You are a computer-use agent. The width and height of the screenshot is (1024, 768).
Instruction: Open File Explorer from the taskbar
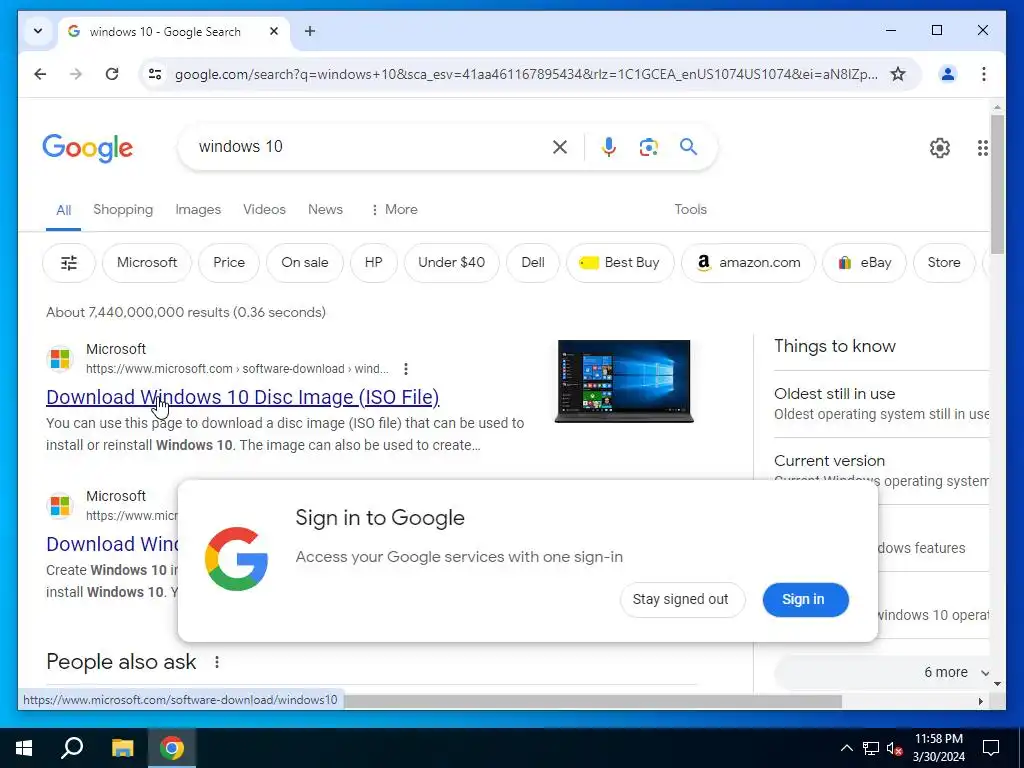coord(122,748)
